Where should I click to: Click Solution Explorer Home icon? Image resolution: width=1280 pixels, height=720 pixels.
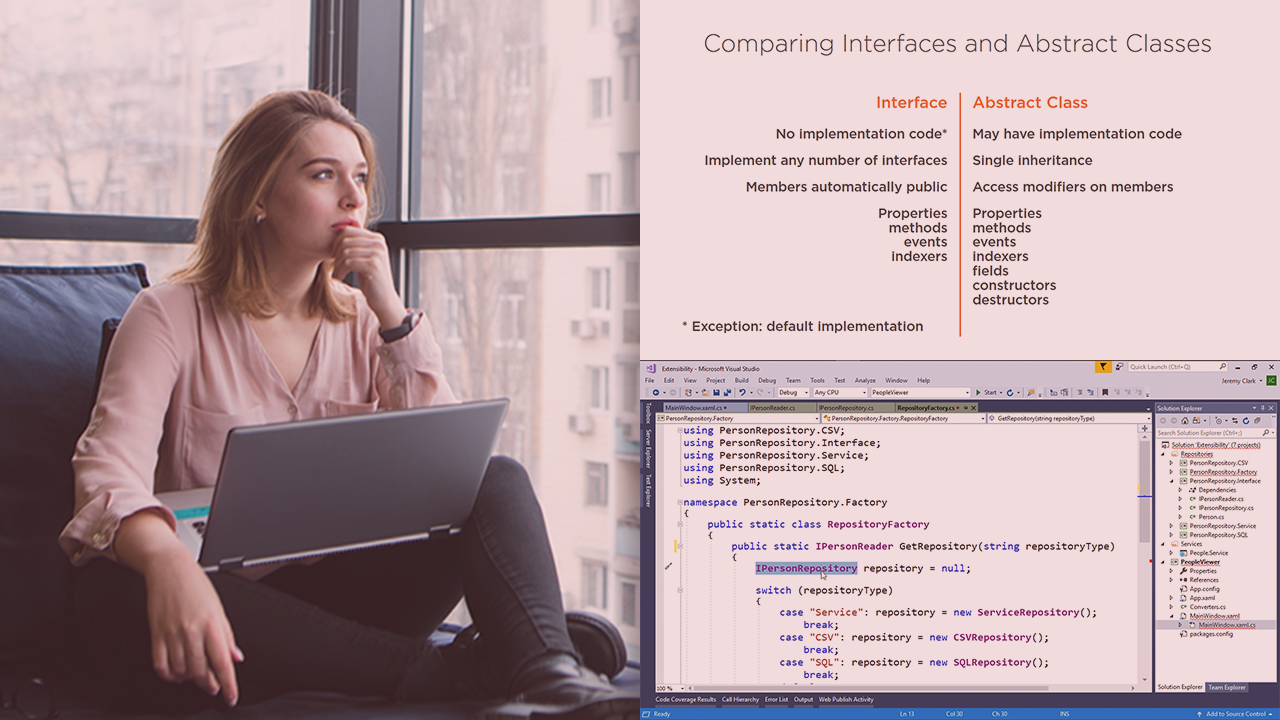point(1185,420)
